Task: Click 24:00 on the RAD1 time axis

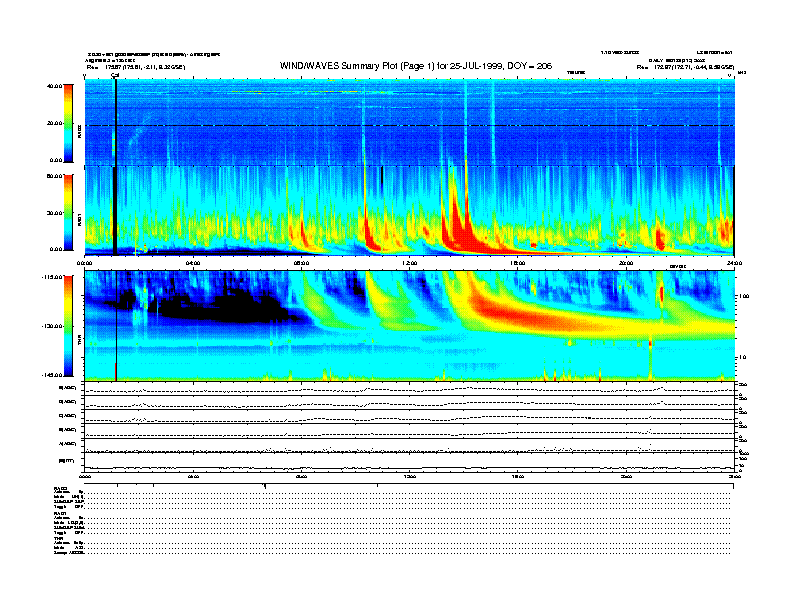Action: (x=734, y=263)
